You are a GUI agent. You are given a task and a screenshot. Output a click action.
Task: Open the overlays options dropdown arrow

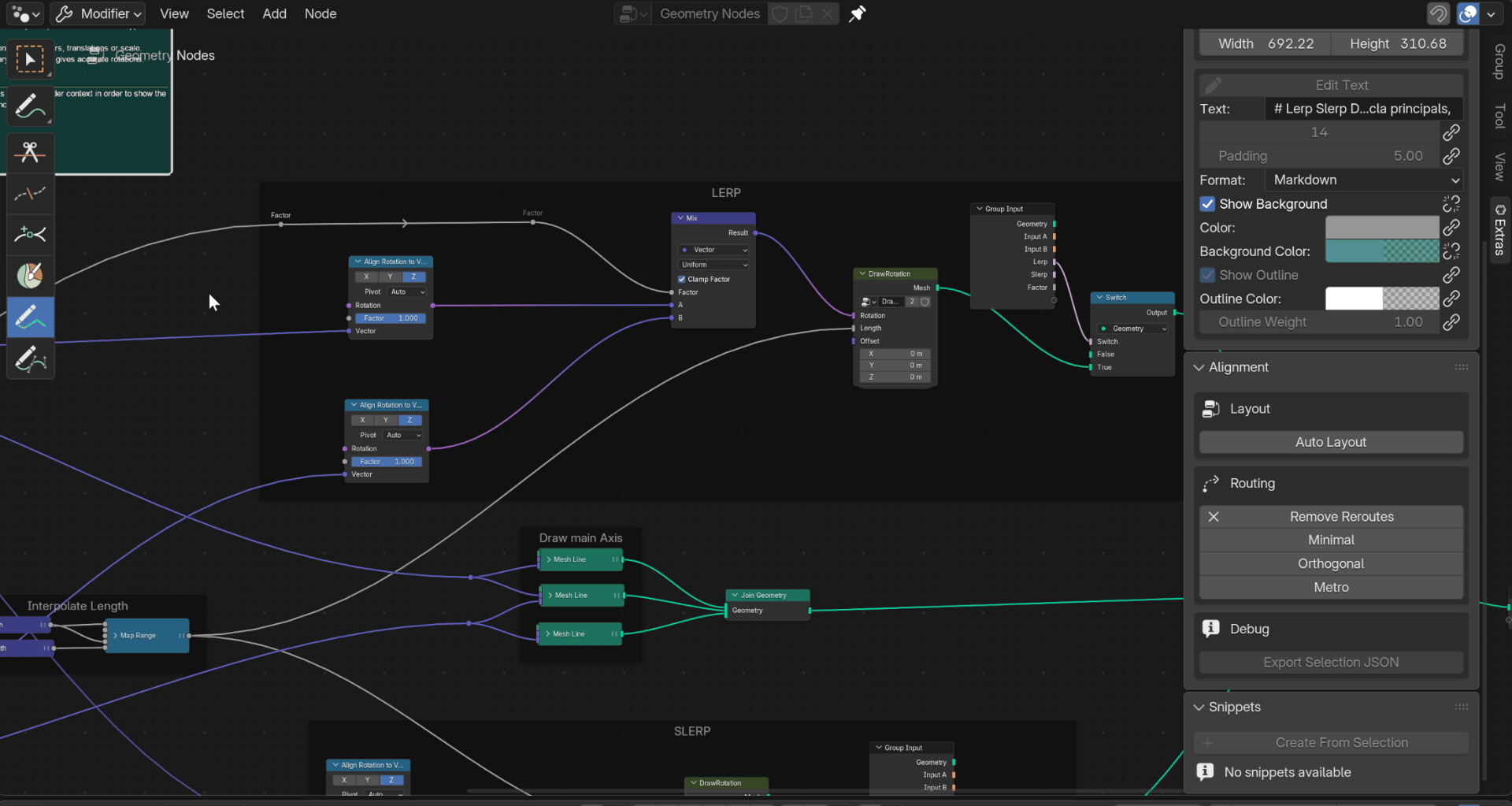tap(1491, 14)
